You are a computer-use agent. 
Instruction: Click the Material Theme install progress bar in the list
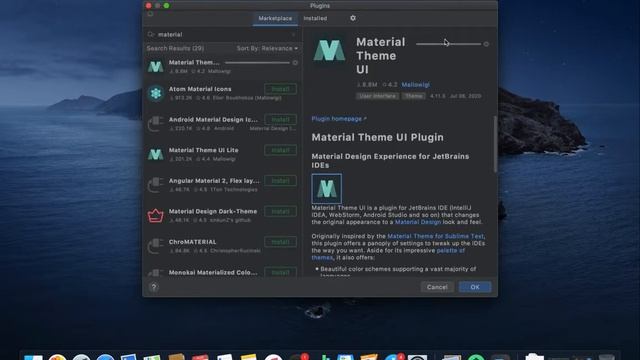tap(257, 62)
